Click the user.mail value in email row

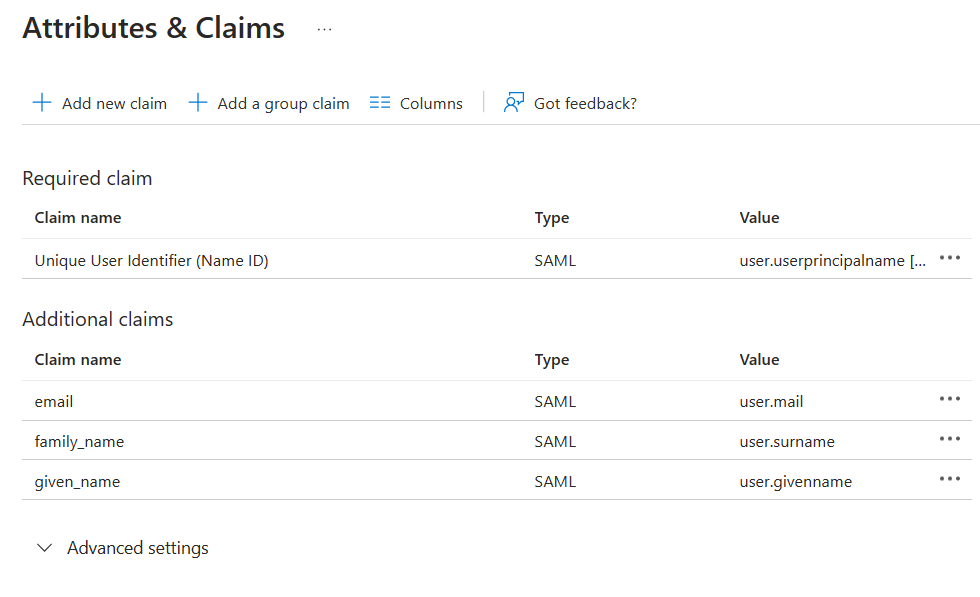click(x=771, y=402)
